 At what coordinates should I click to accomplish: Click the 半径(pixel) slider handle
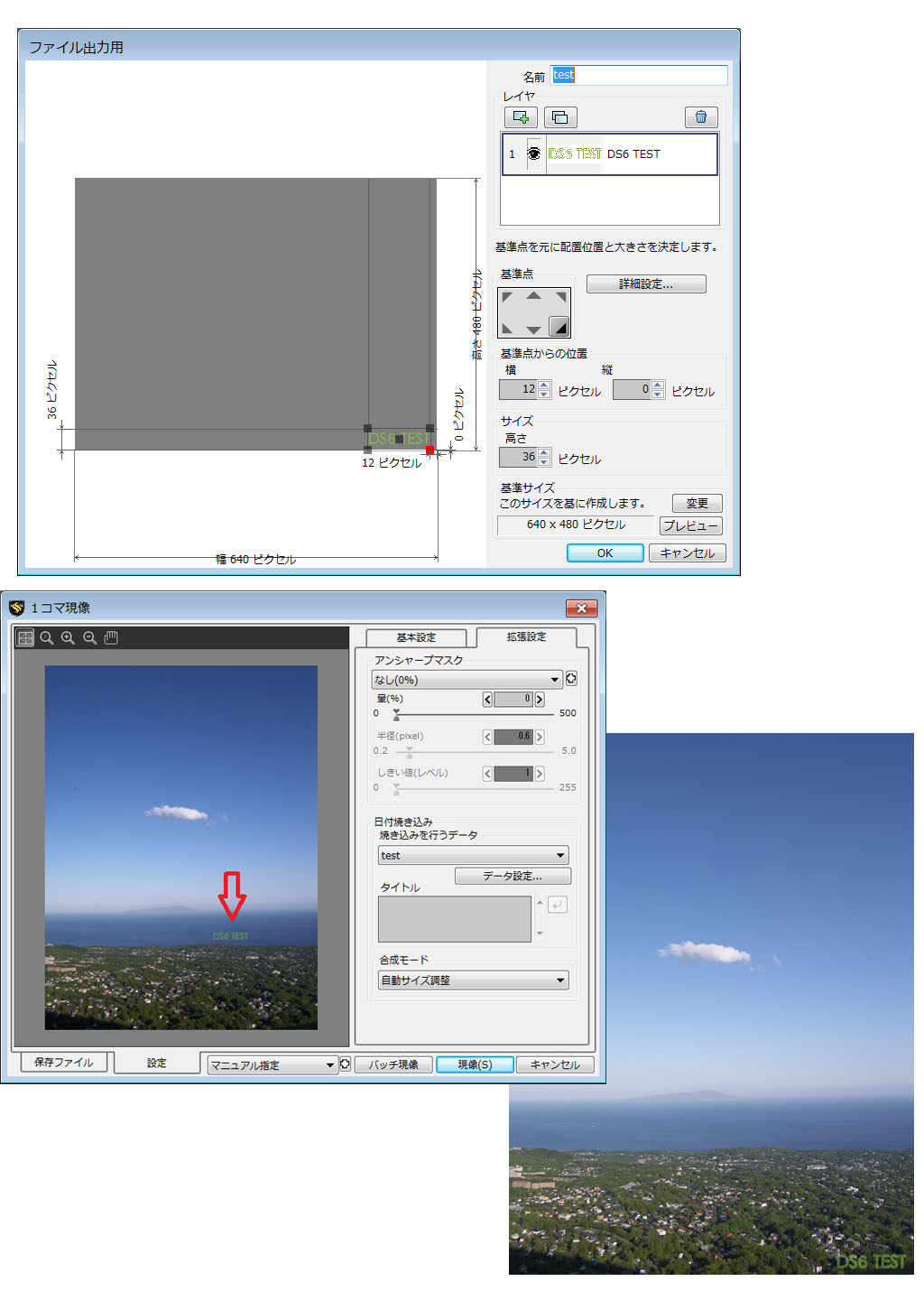[x=410, y=751]
